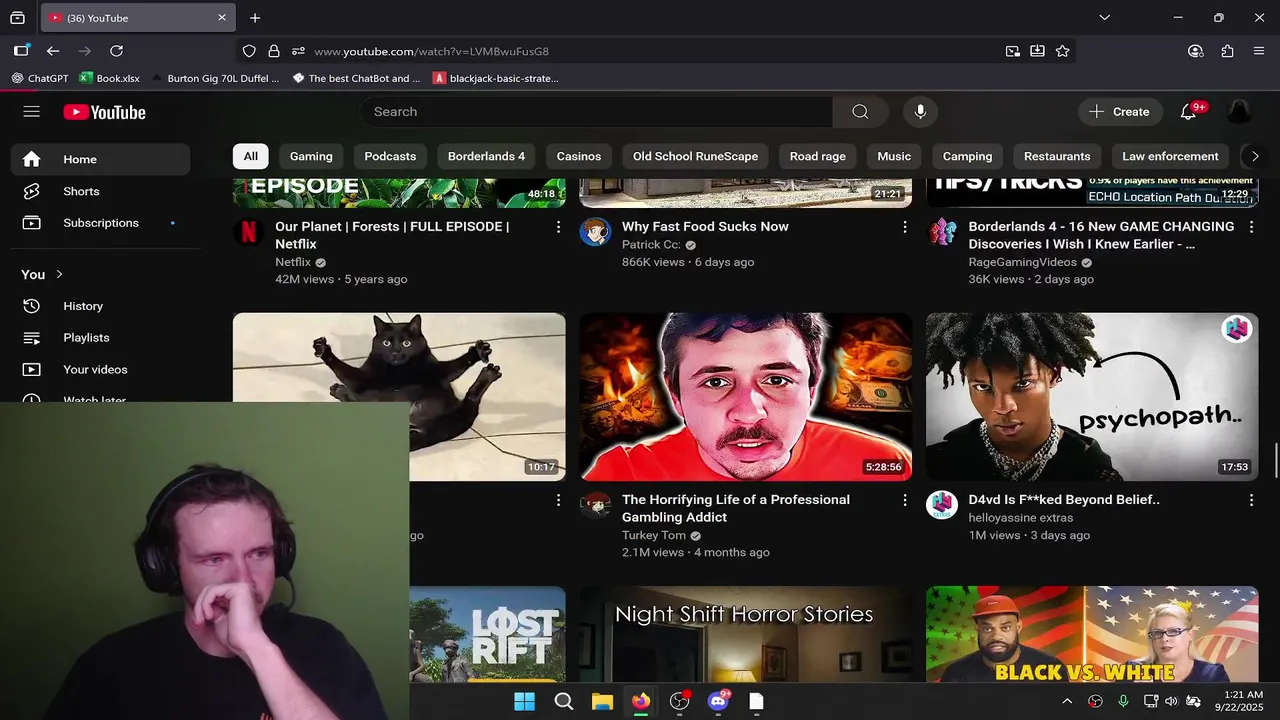The width and height of the screenshot is (1280, 720).
Task: Play the black cat thumbnail video
Action: [399, 397]
